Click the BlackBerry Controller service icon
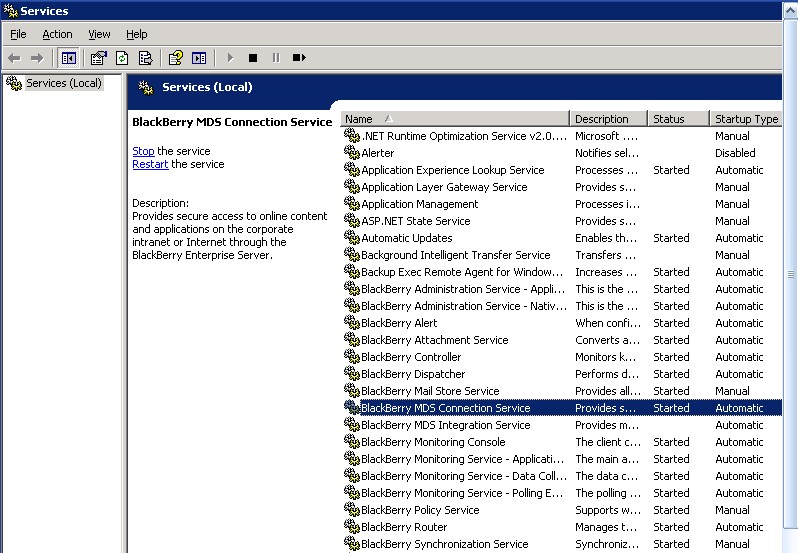The width and height of the screenshot is (798, 553). 352,356
